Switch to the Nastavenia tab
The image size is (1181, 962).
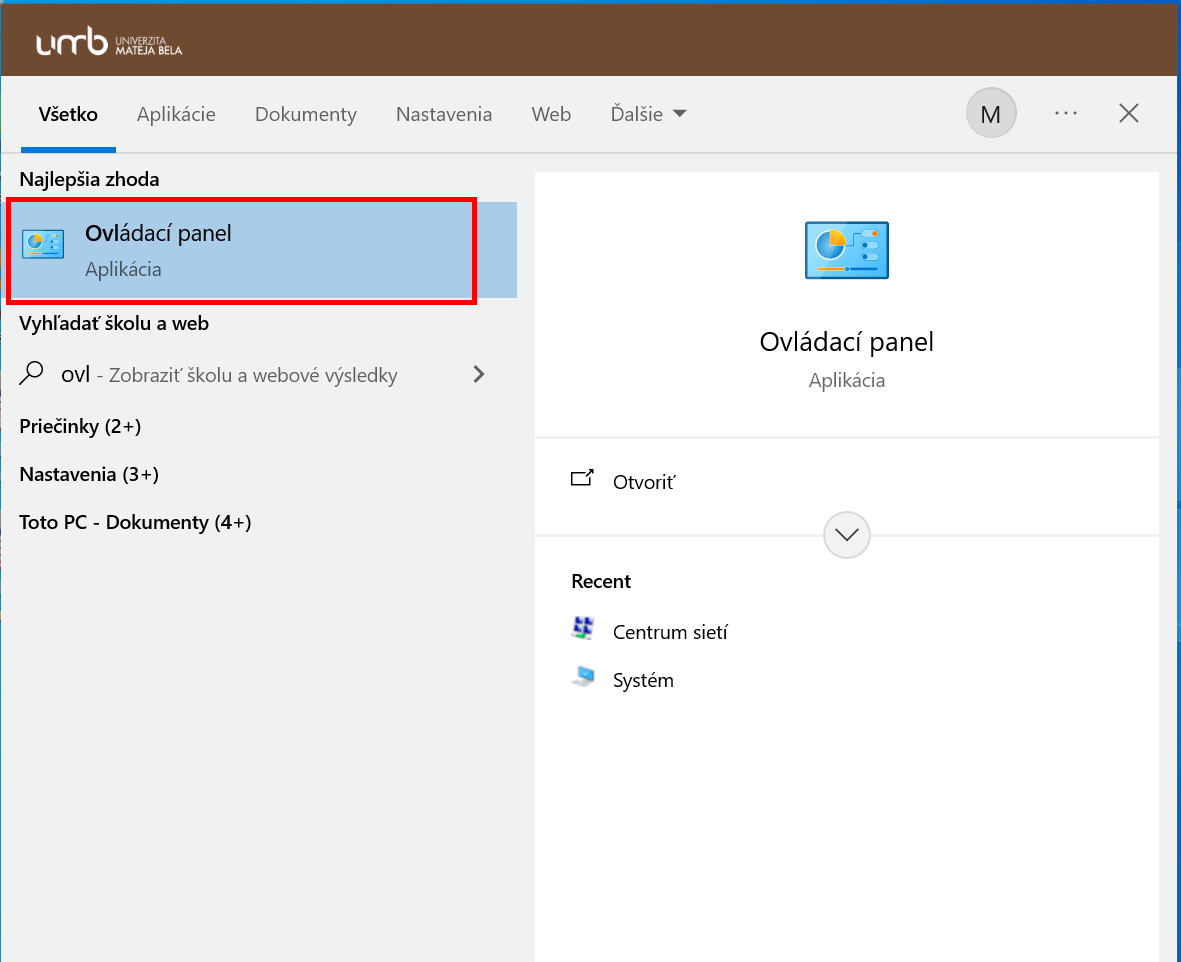(x=444, y=115)
